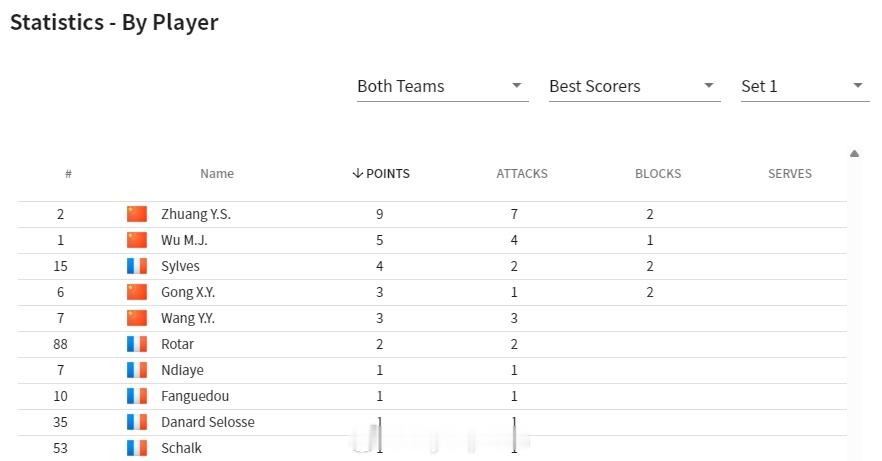
Task: Open the Best Scorers dropdown
Action: point(634,87)
